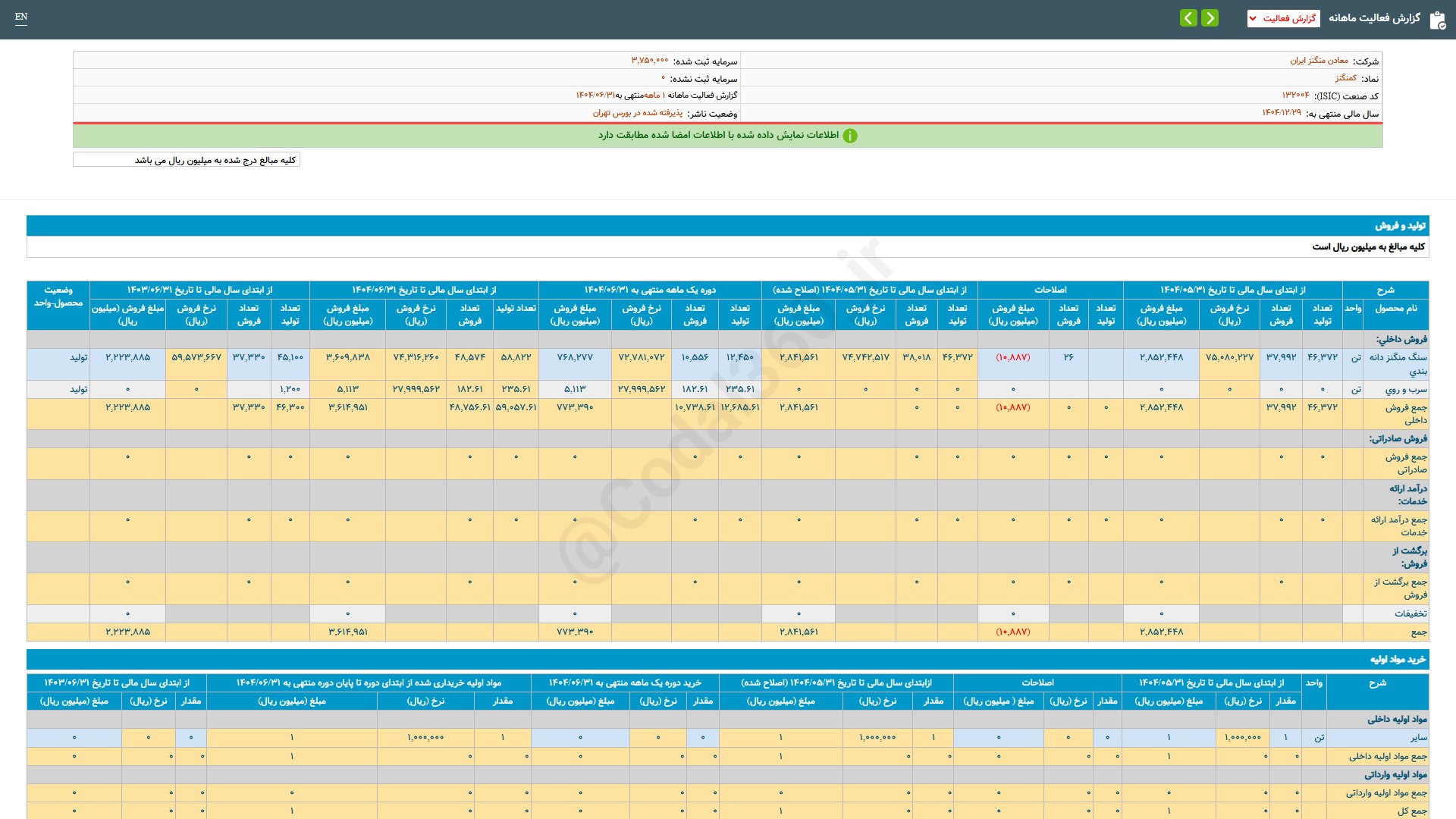Click the وضعیت محصول-واحد column header
The width and height of the screenshot is (1456, 819).
click(x=58, y=297)
